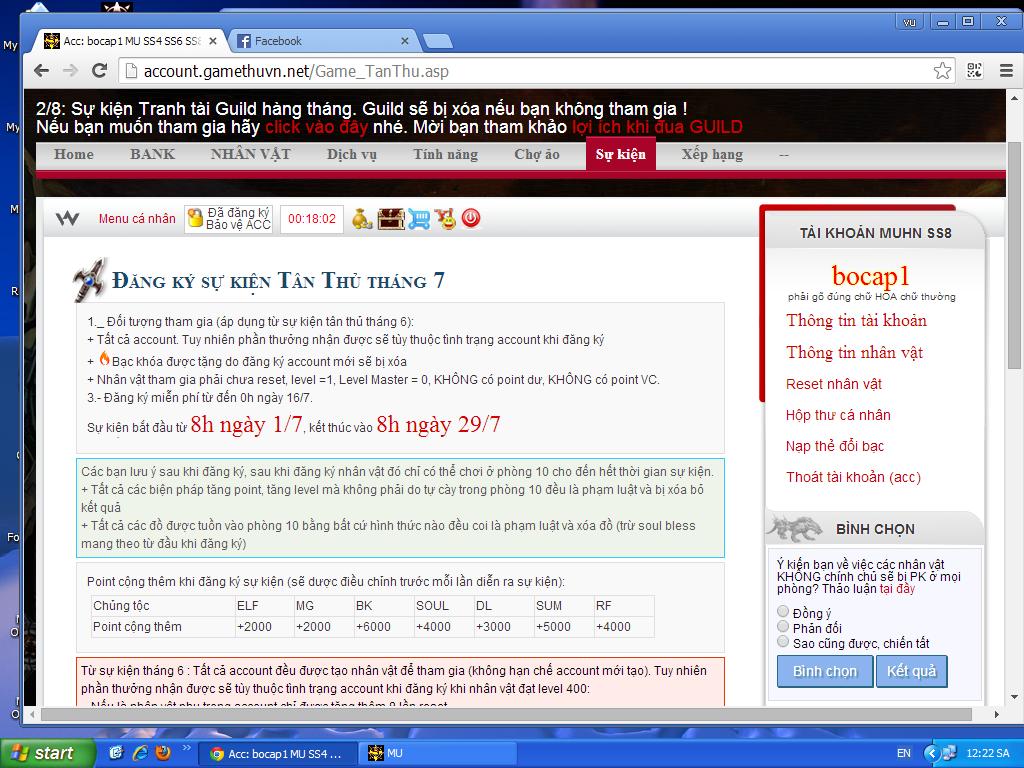Reload the page with the refresh icon
The image size is (1024, 768).
coord(99,71)
